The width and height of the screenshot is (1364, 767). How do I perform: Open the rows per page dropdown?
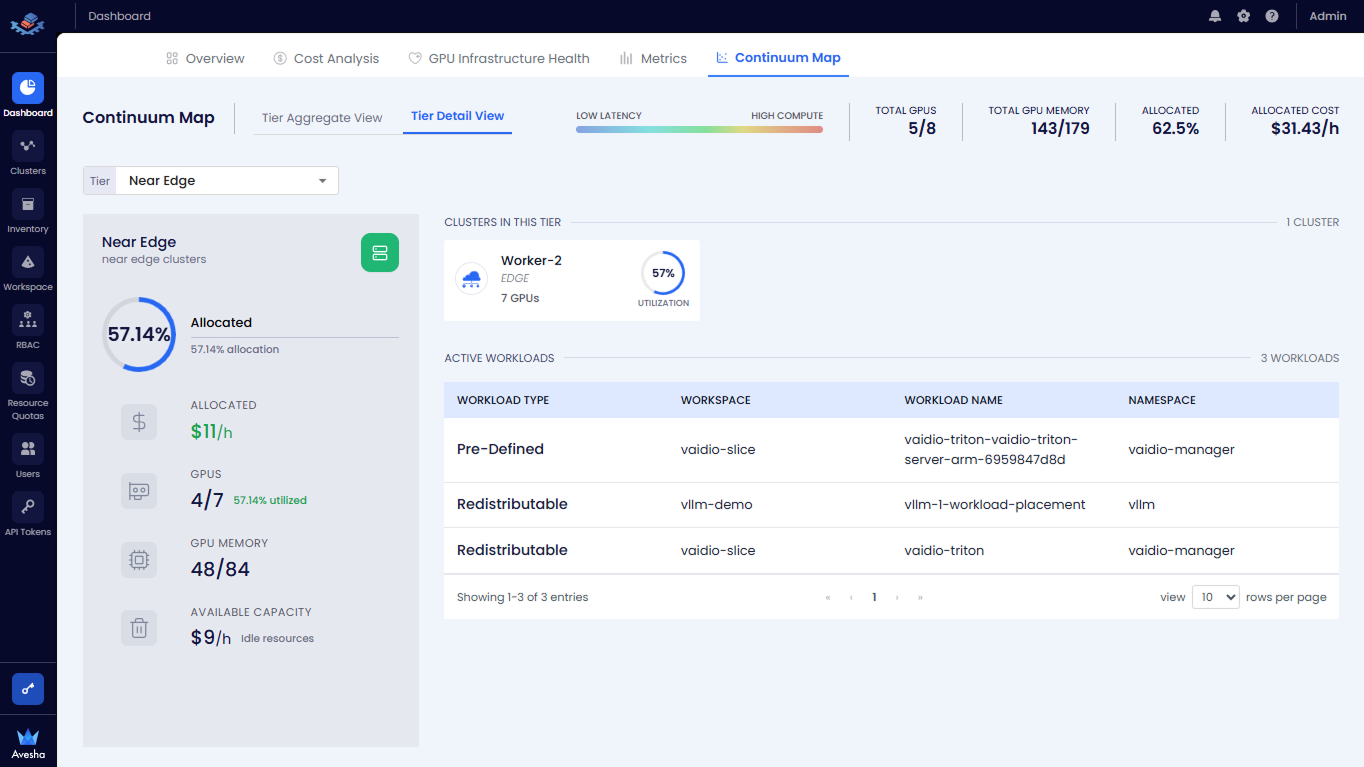click(x=1215, y=597)
